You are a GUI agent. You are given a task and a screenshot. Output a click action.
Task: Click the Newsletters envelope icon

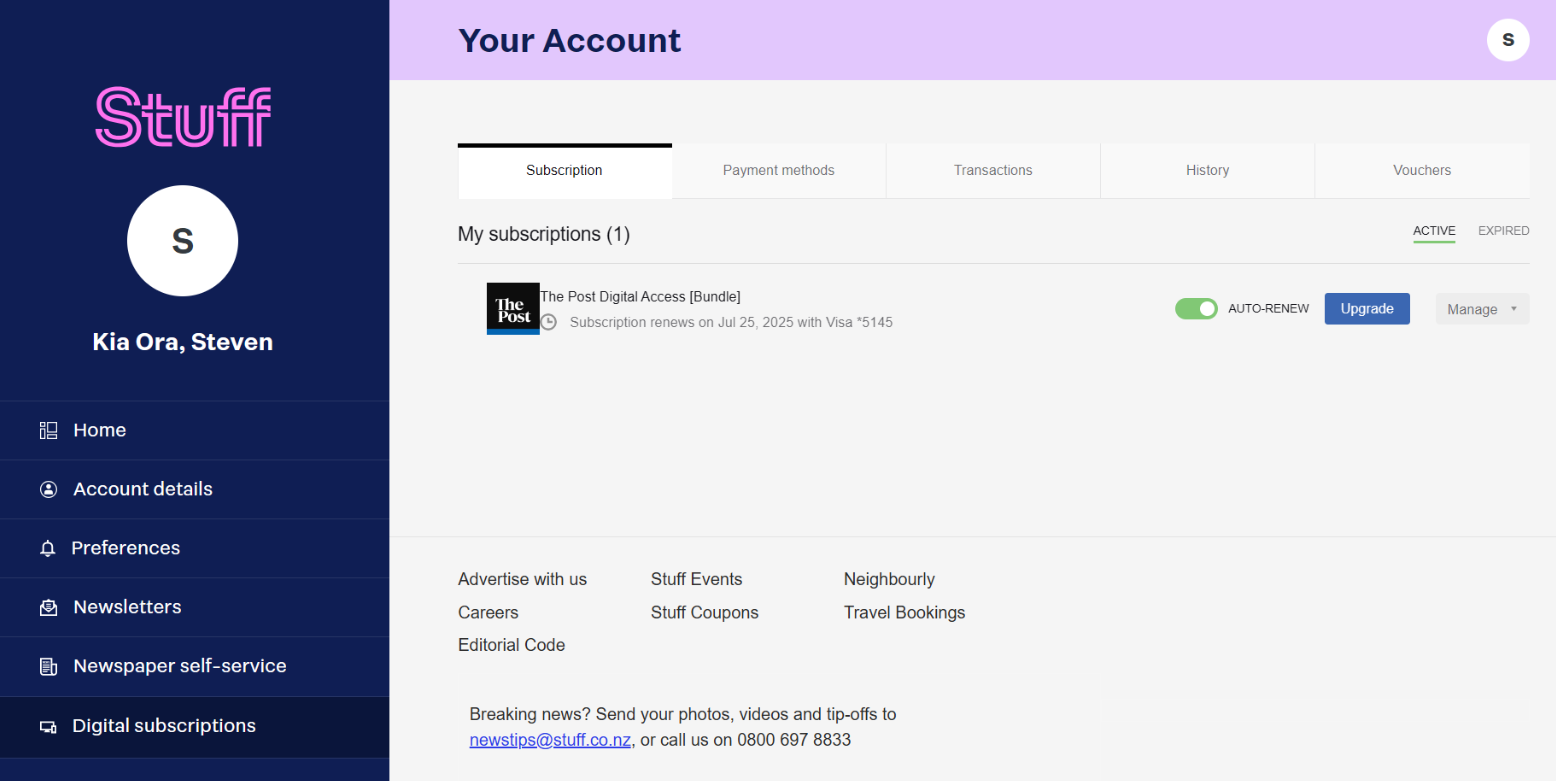(x=48, y=607)
